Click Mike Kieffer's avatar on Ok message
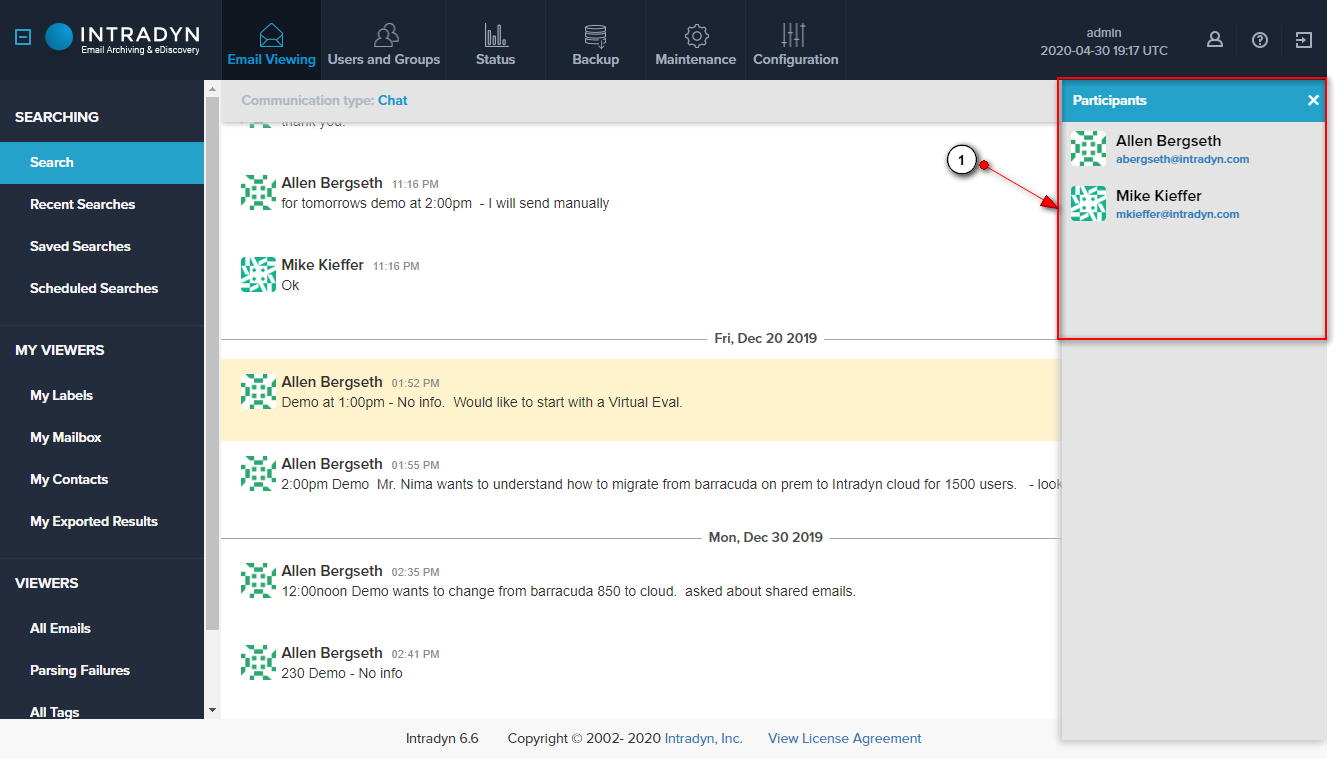The width and height of the screenshot is (1337, 759). (x=259, y=274)
